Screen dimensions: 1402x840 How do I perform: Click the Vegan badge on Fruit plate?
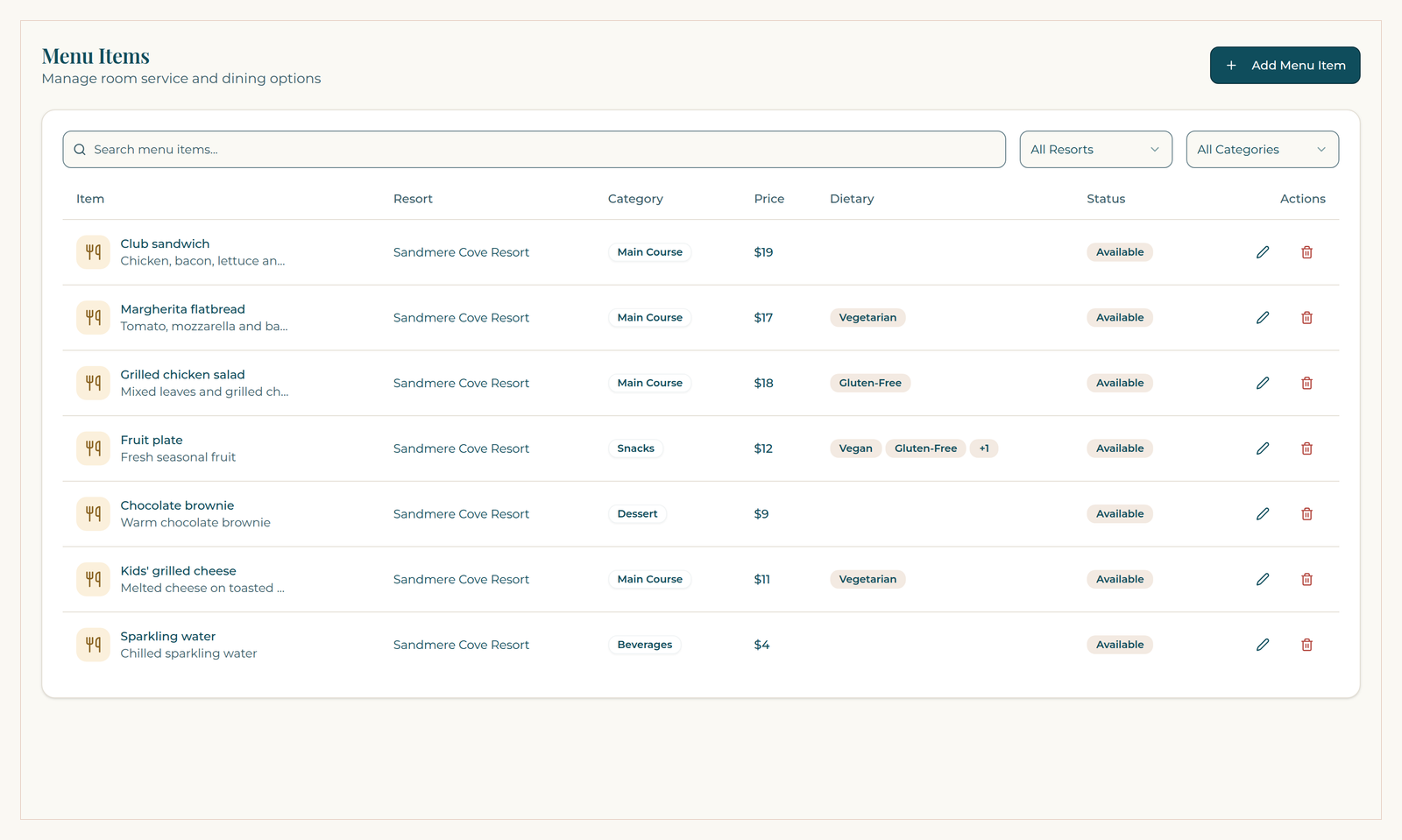tap(855, 448)
